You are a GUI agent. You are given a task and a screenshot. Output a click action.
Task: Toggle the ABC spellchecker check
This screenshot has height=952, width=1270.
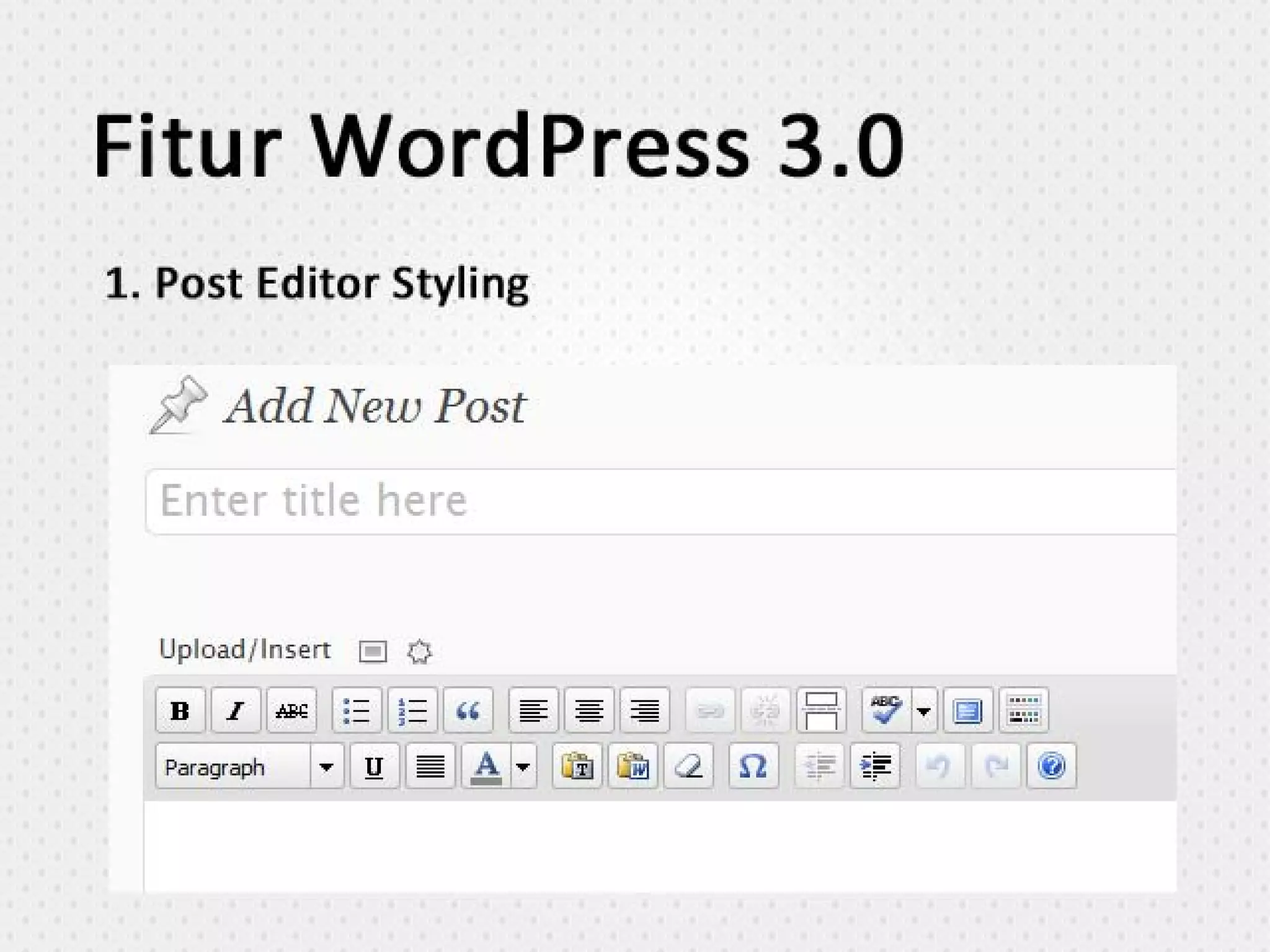pos(886,710)
